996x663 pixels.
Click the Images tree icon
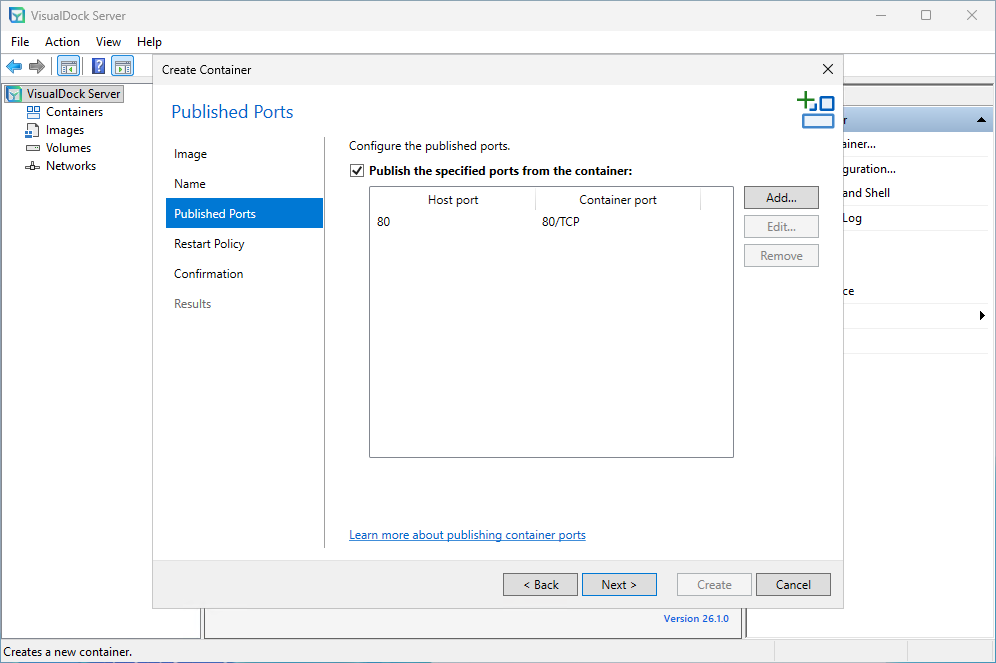(x=32, y=130)
